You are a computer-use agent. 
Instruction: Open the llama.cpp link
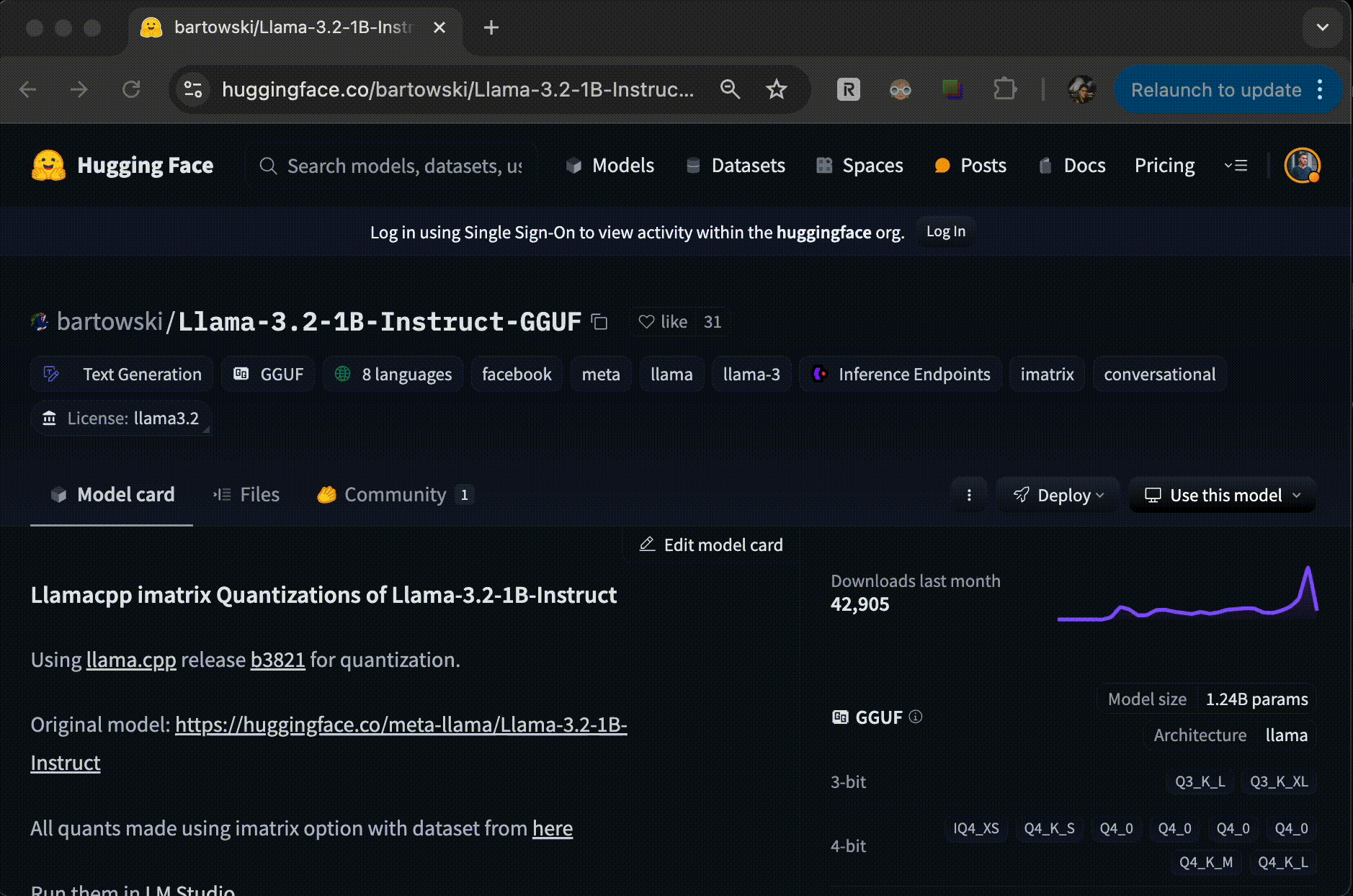click(x=131, y=660)
